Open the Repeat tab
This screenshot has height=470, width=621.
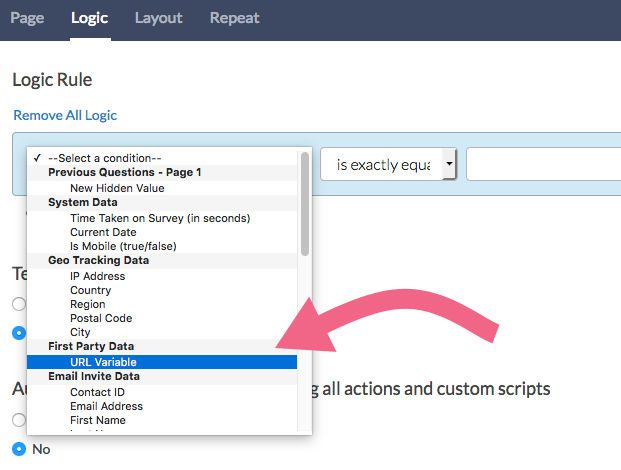tap(235, 18)
